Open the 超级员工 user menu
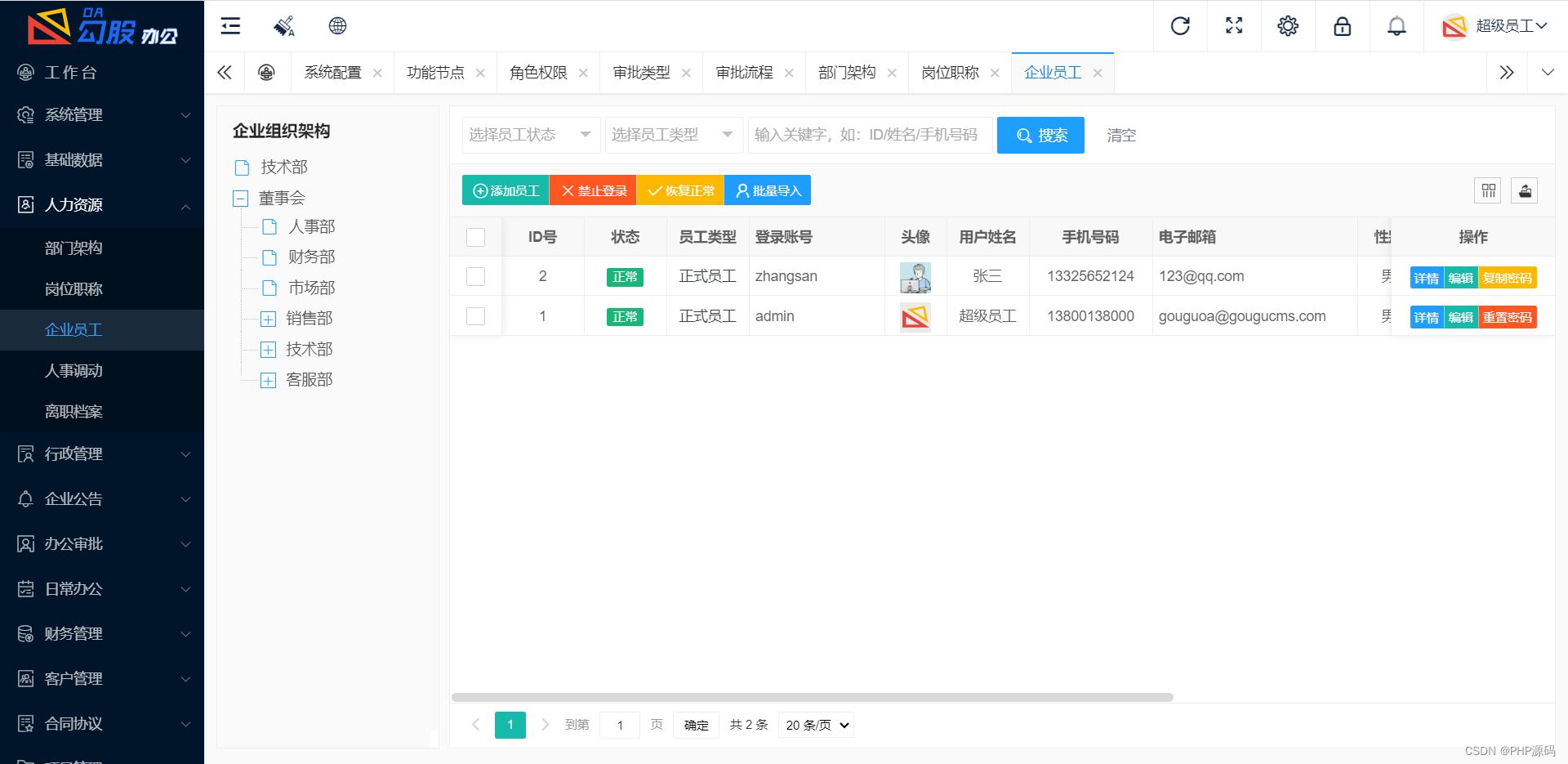Image resolution: width=1568 pixels, height=764 pixels. coord(1494,26)
